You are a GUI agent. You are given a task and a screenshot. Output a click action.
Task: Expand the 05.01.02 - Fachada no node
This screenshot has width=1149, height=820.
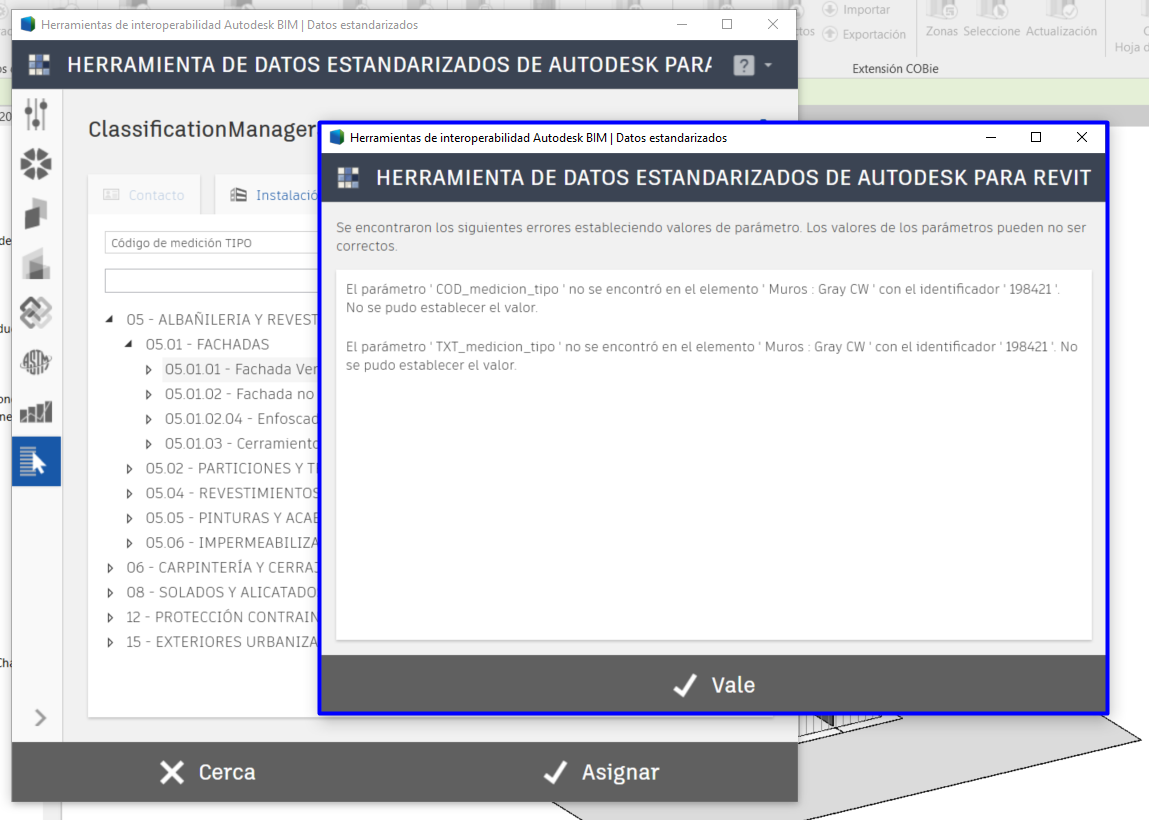click(149, 394)
